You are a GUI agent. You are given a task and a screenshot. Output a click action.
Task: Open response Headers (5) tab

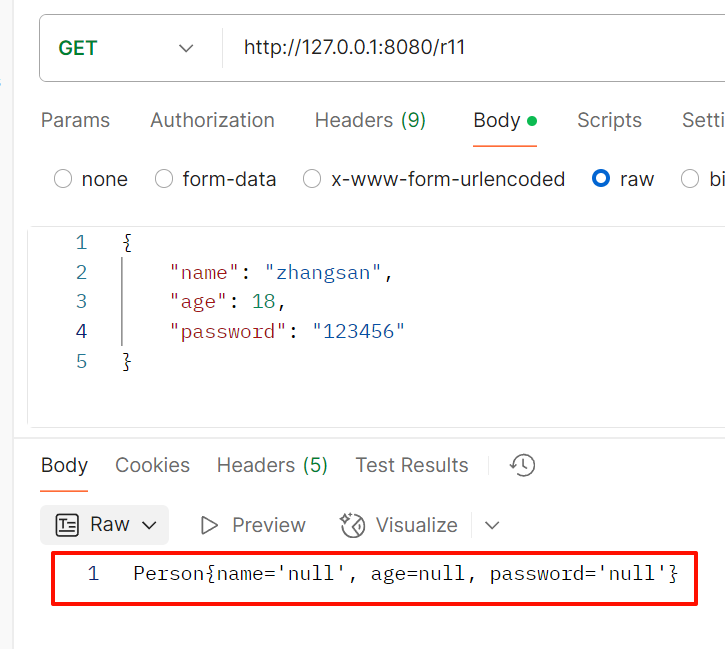272,465
